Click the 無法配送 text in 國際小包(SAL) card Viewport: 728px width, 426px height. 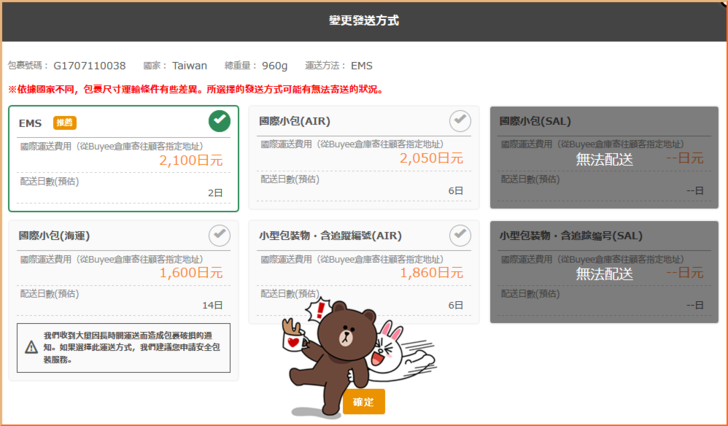coord(604,160)
